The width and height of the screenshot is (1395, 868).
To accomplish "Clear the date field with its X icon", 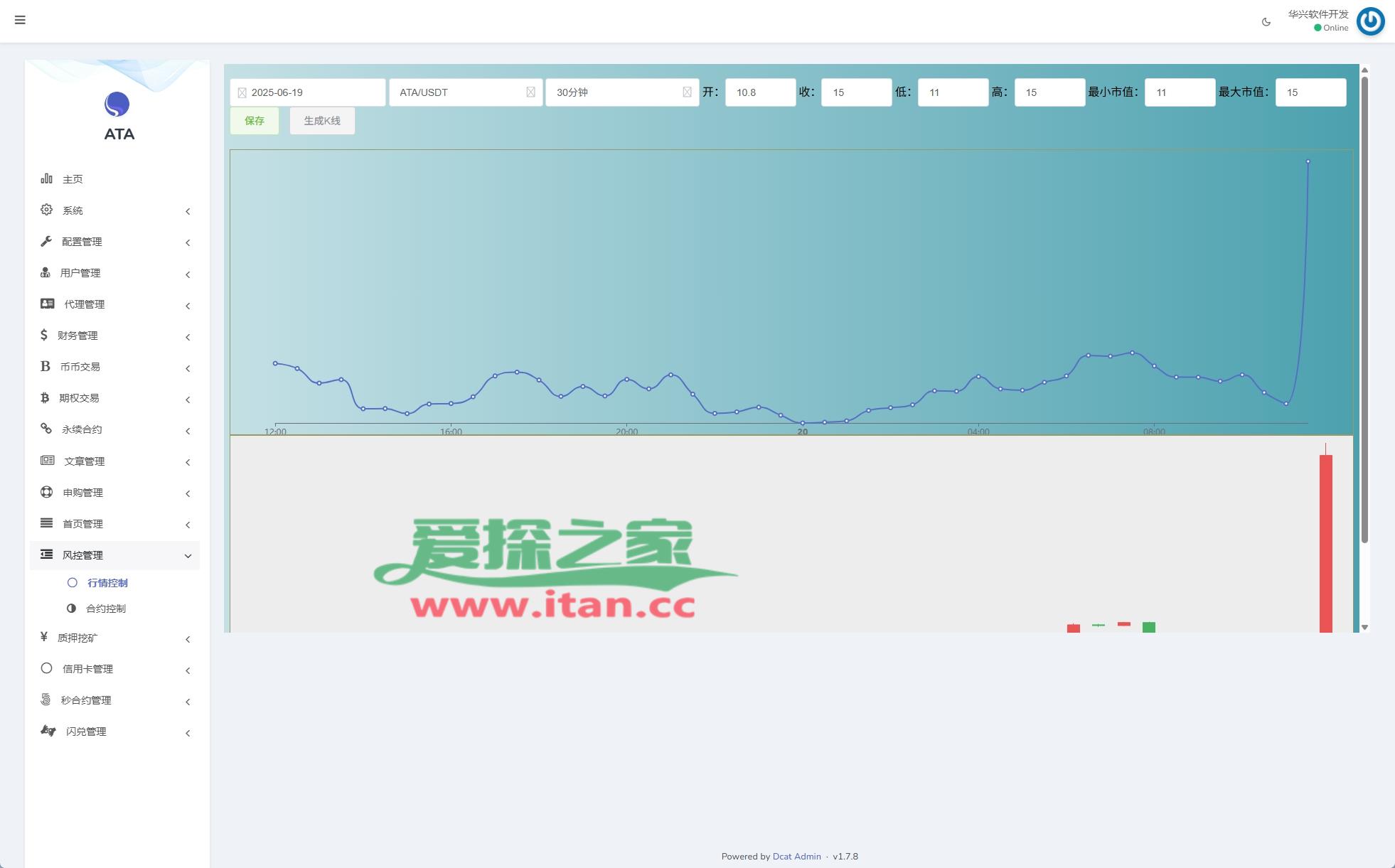I will 242,92.
